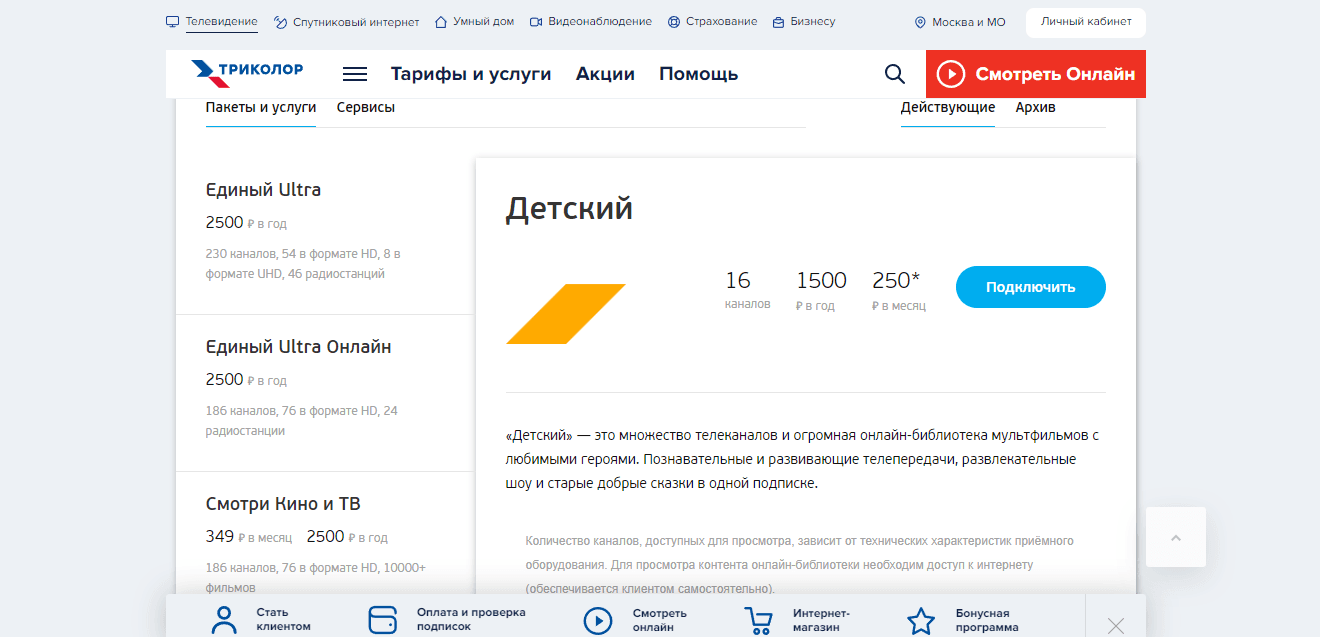Image resolution: width=1320 pixels, height=637 pixels.
Task: Open the hamburger menu
Action: click(354, 74)
